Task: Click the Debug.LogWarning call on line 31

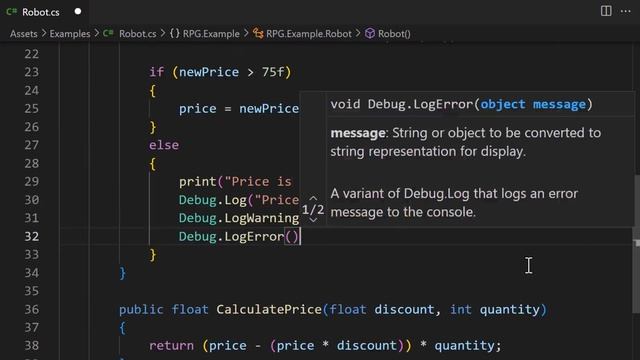Action: click(239, 218)
